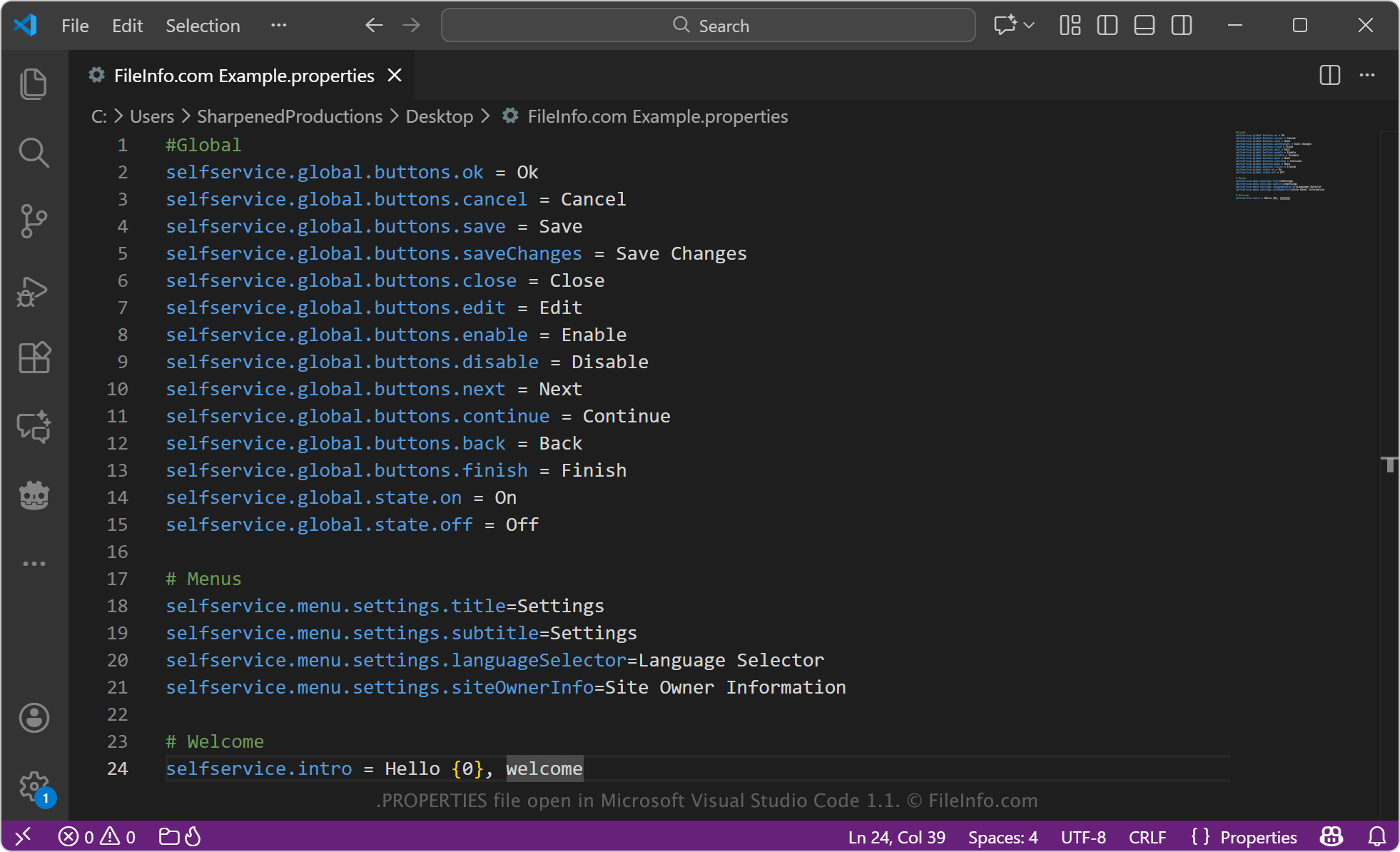Open the Search view in activity bar

coord(34,153)
